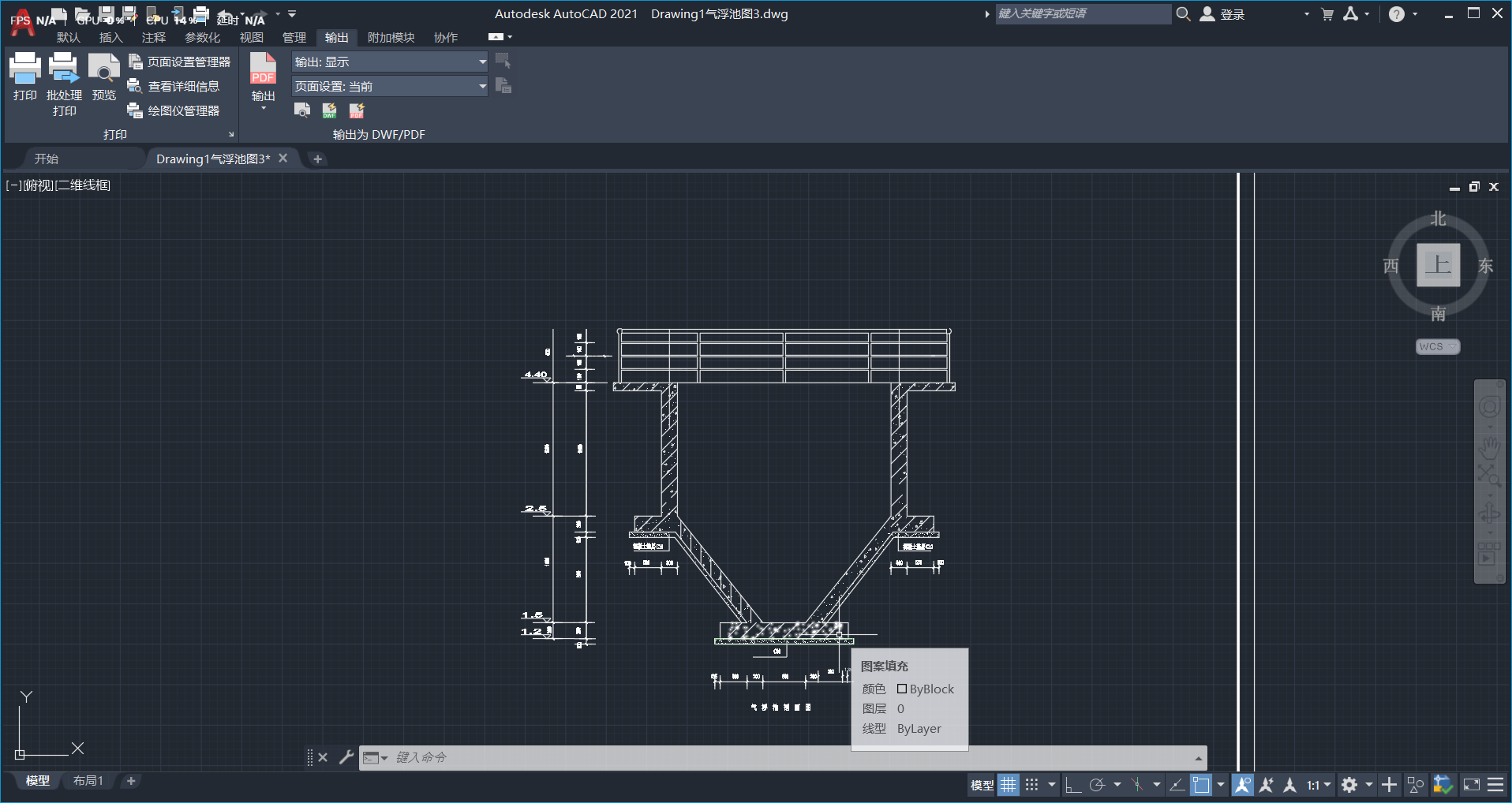Expand the 页面设置: 当前 dropdown
The width and height of the screenshot is (1512, 803).
point(482,86)
